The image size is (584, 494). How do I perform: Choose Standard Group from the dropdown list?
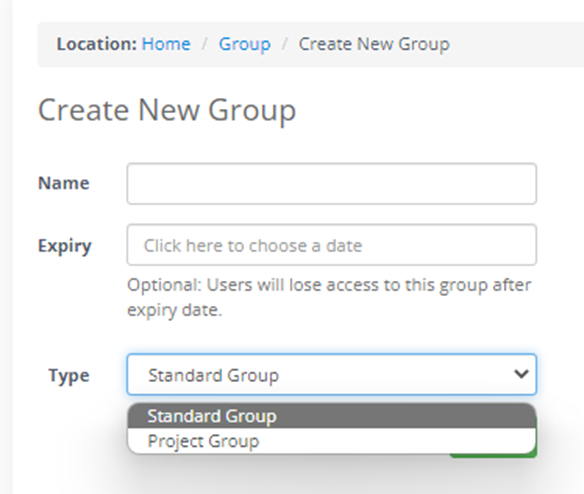coord(331,416)
